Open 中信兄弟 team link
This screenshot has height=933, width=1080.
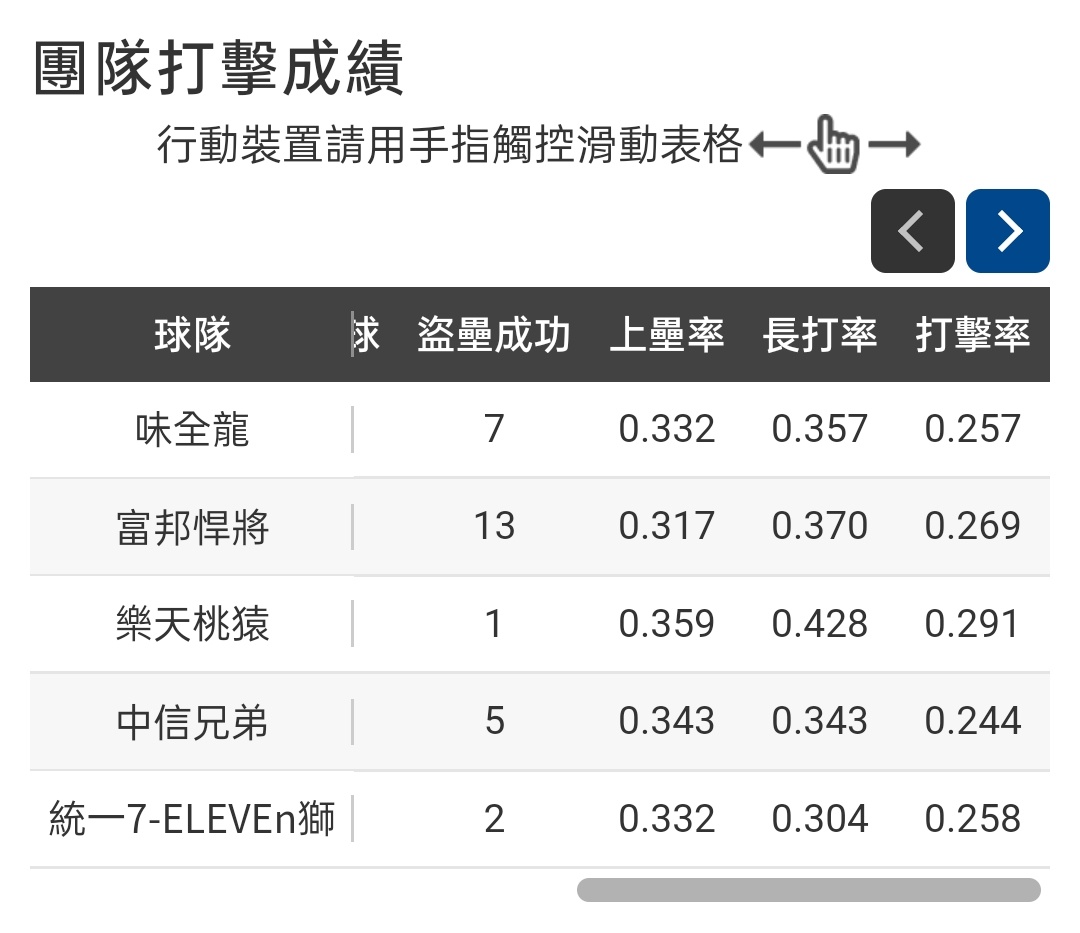192,721
